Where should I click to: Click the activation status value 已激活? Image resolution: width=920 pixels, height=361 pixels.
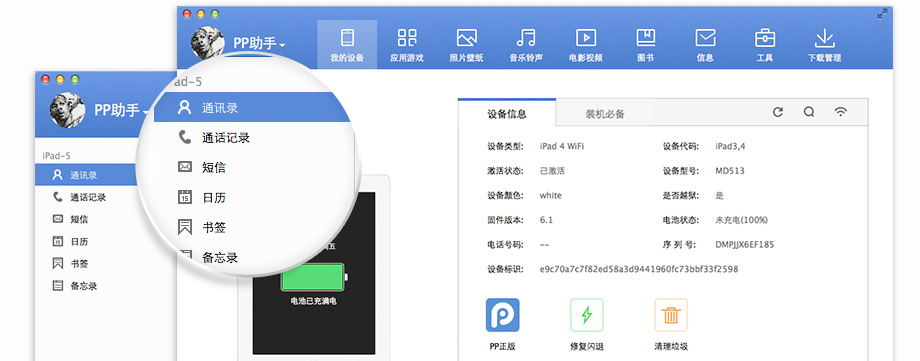click(x=552, y=171)
